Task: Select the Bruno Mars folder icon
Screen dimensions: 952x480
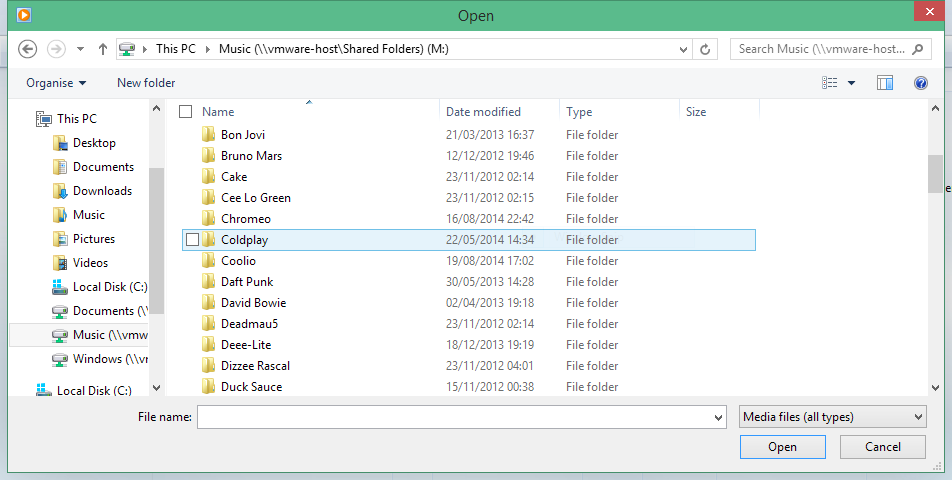Action: (208, 156)
